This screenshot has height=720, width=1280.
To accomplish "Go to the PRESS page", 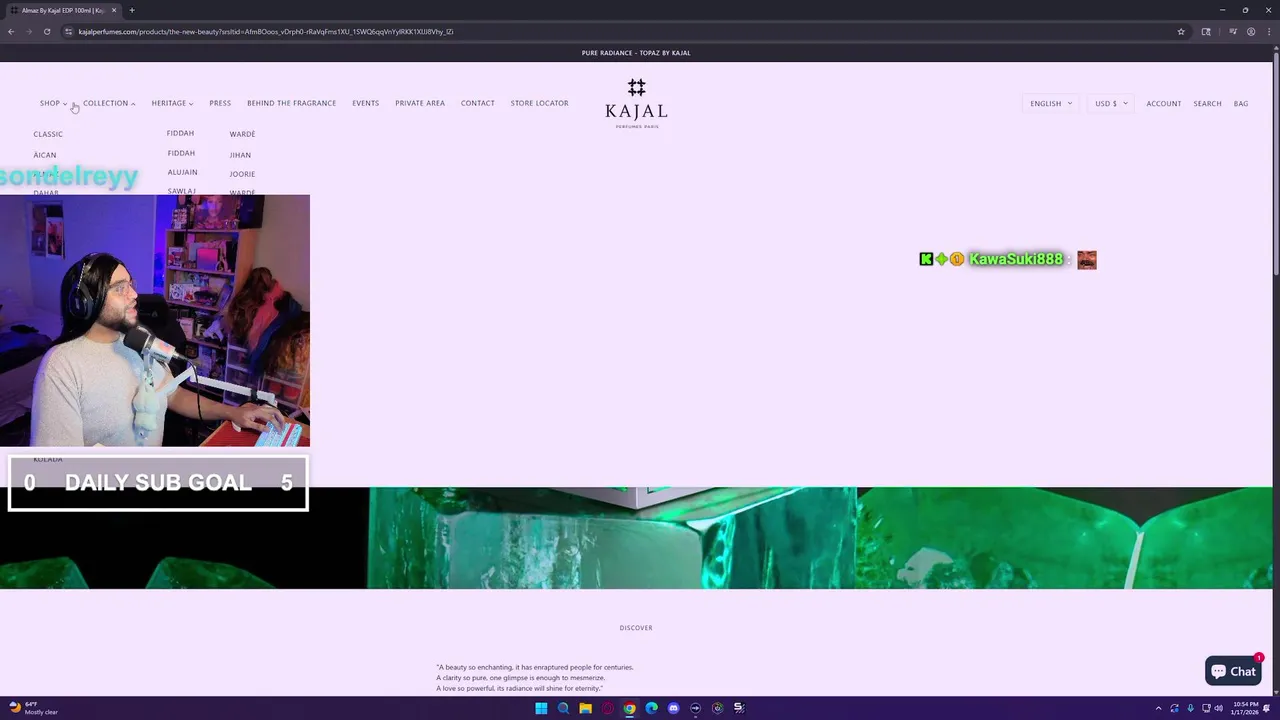I will 220,103.
